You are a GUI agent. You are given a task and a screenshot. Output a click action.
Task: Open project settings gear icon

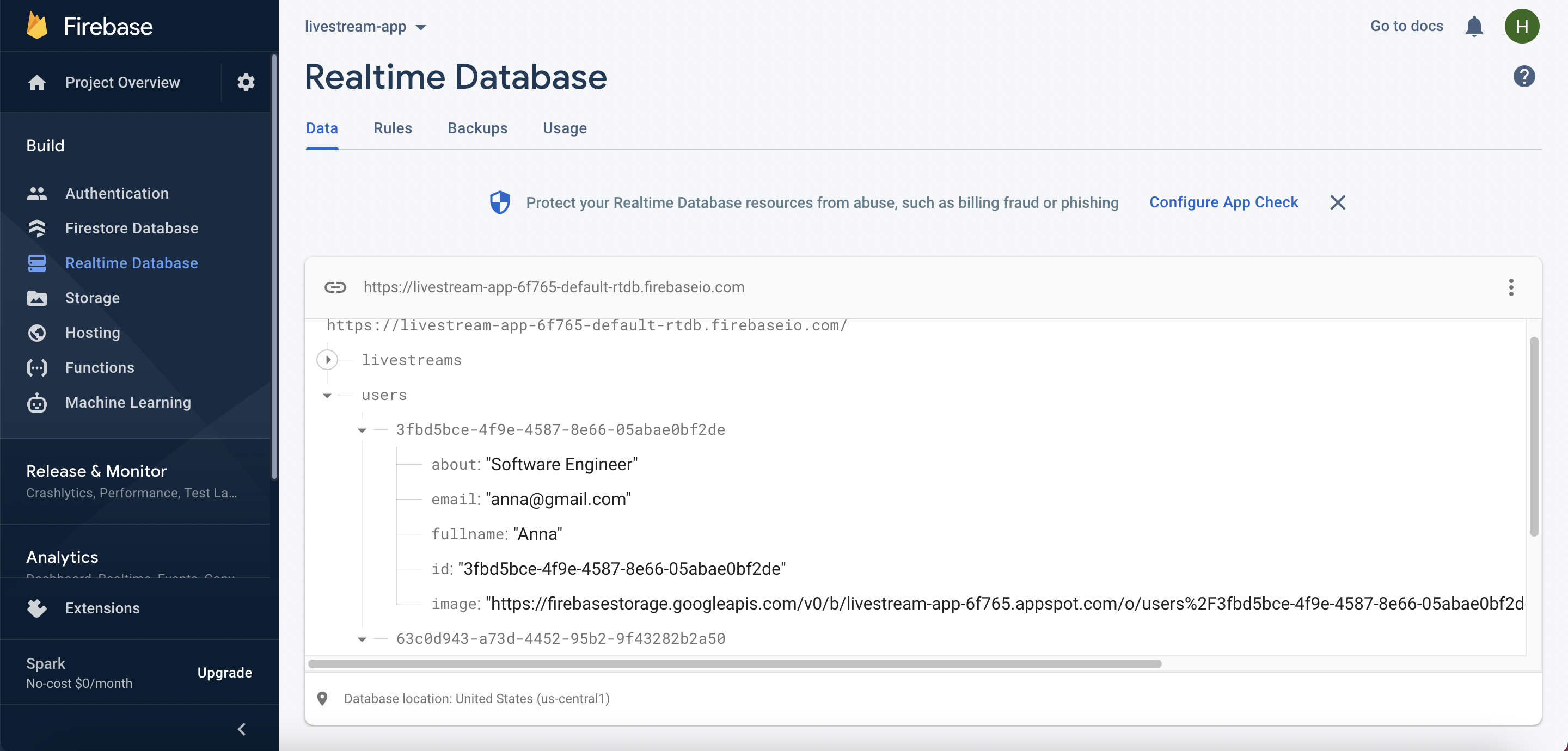point(246,82)
